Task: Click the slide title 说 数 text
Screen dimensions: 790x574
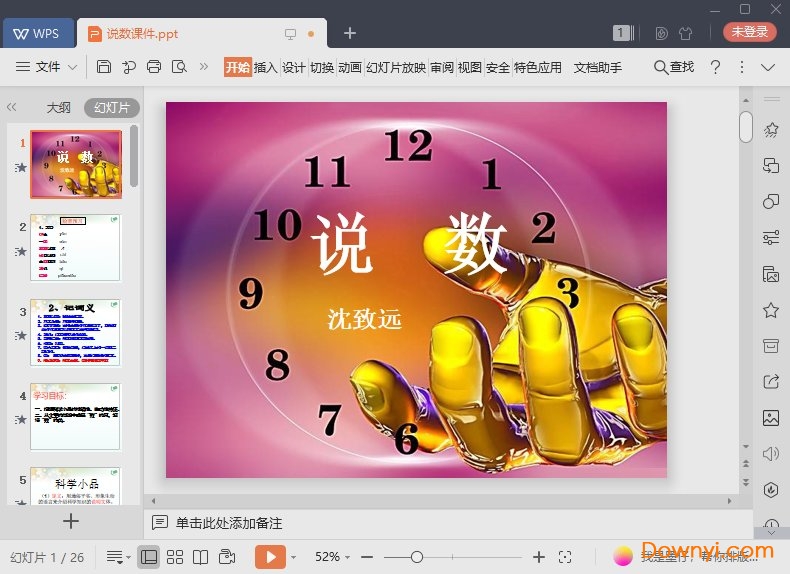Action: [409, 244]
